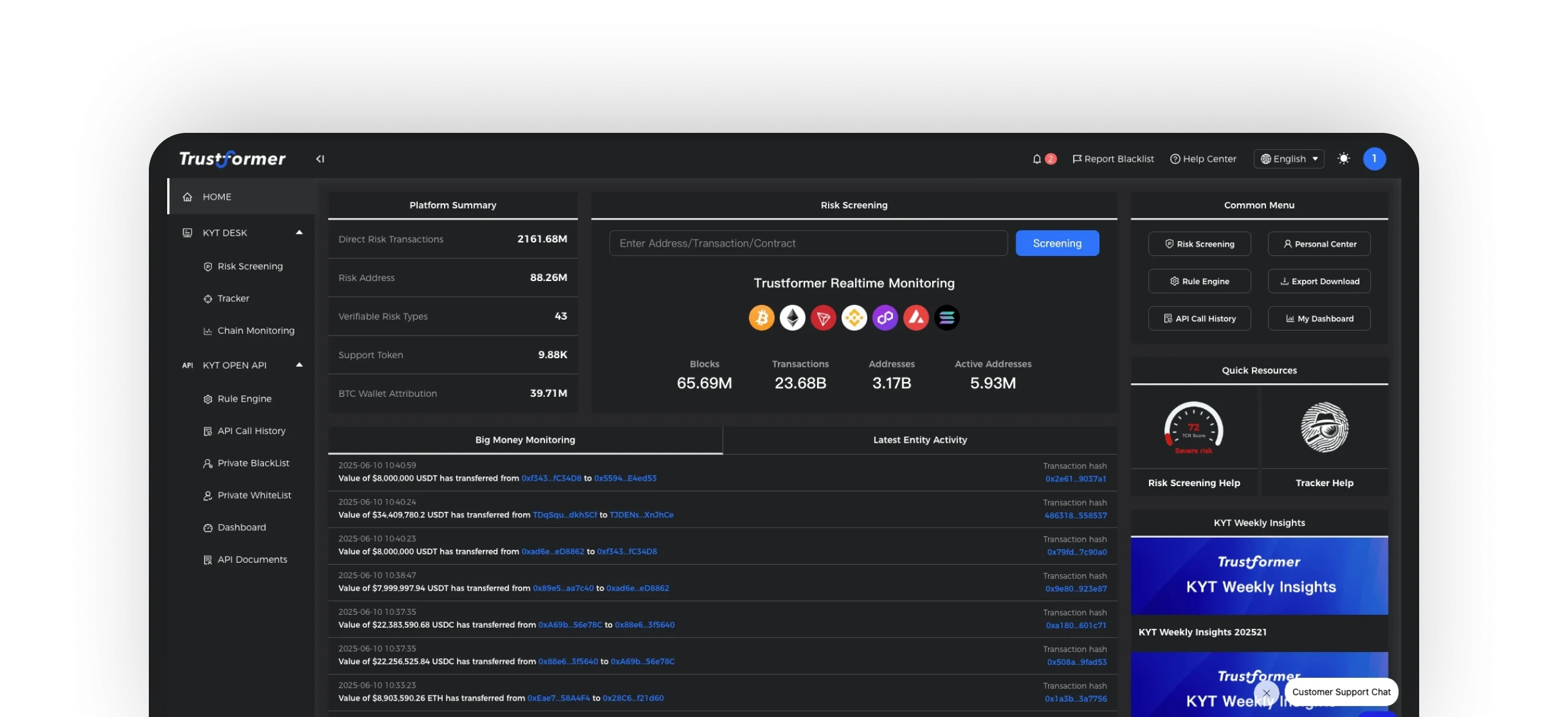Screen dimensions: 1568x717
Task: Open the first KYT Weekly Insights banner
Action: click(1259, 576)
